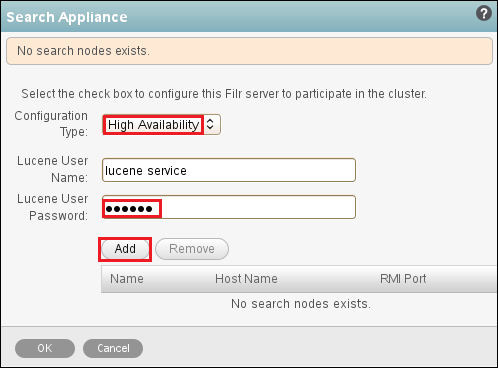Click the Lucene User Password label

tap(53, 207)
